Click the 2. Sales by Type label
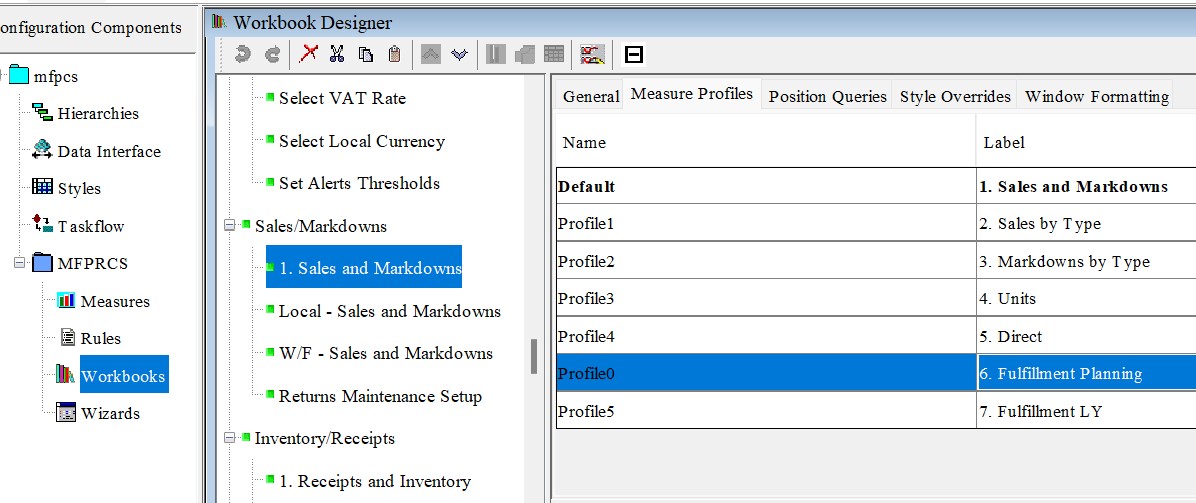The width and height of the screenshot is (1196, 503). coord(1040,224)
